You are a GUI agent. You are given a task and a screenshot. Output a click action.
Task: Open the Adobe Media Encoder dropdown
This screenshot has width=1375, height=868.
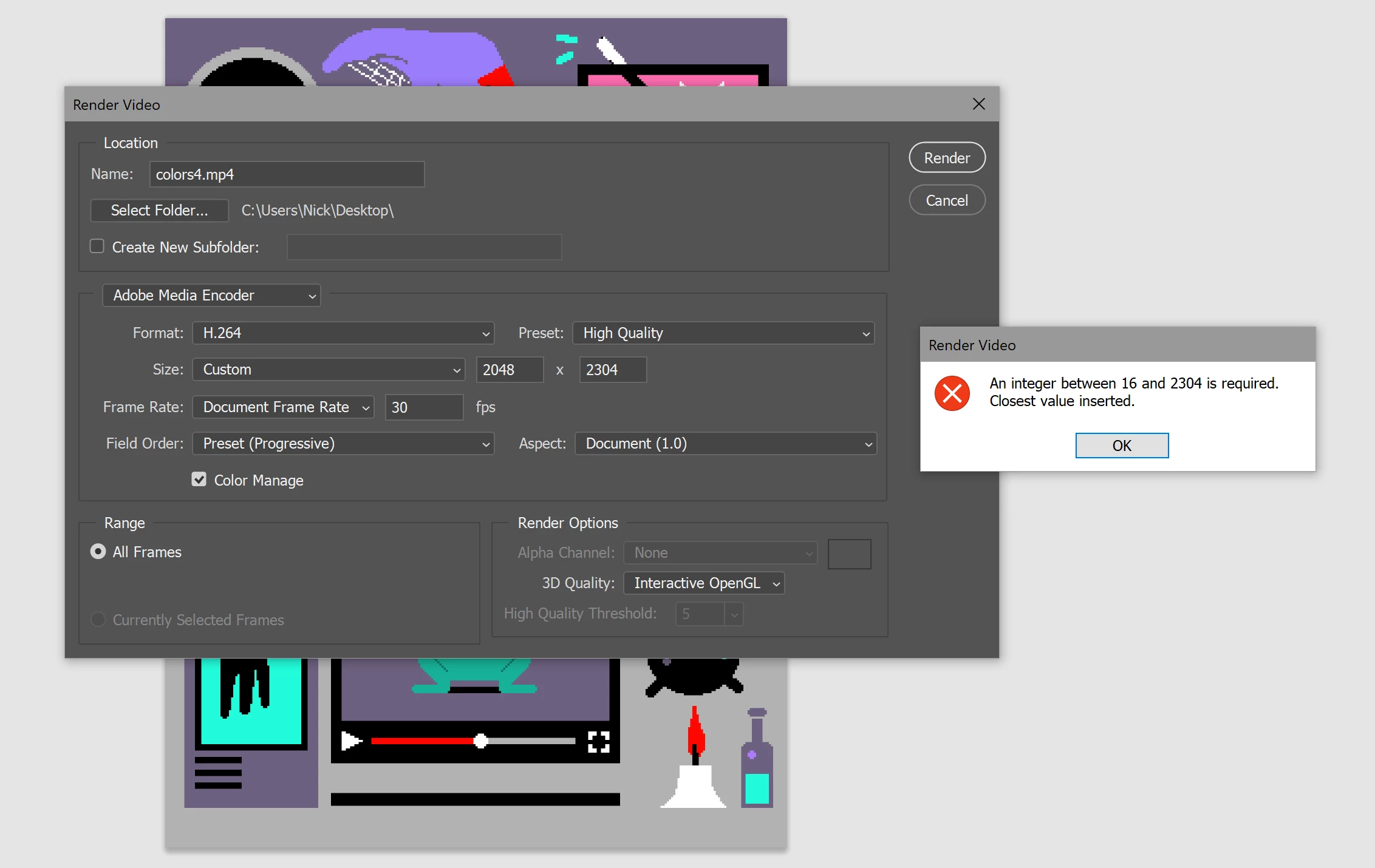coord(211,296)
